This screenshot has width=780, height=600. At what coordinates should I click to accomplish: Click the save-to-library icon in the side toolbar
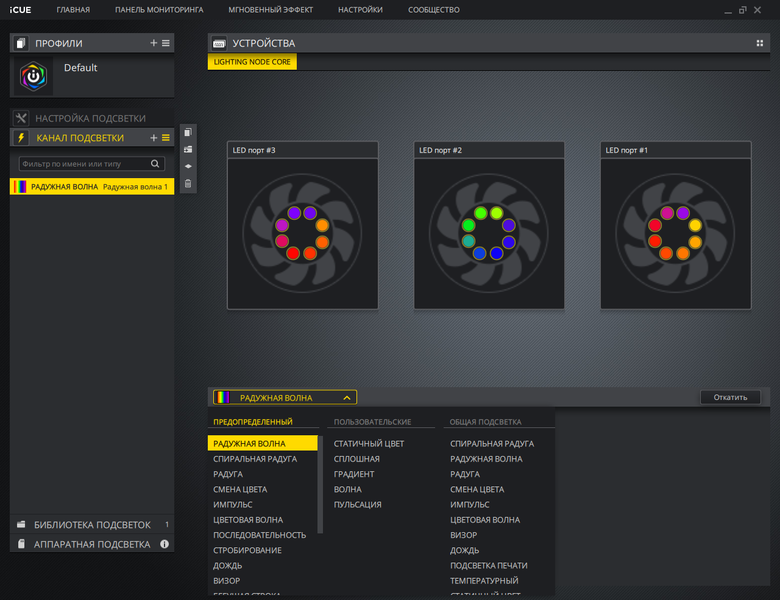point(188,149)
